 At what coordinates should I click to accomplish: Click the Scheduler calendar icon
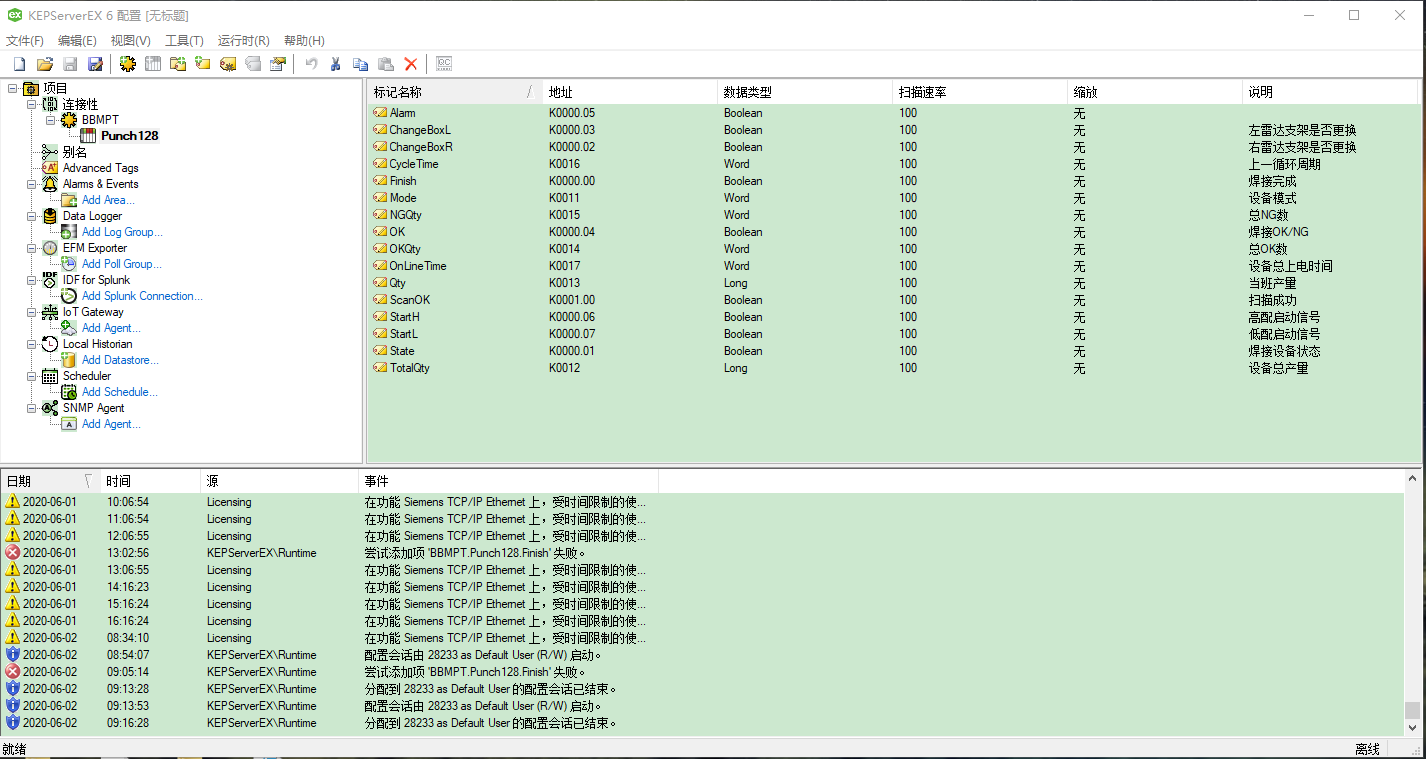tap(50, 376)
